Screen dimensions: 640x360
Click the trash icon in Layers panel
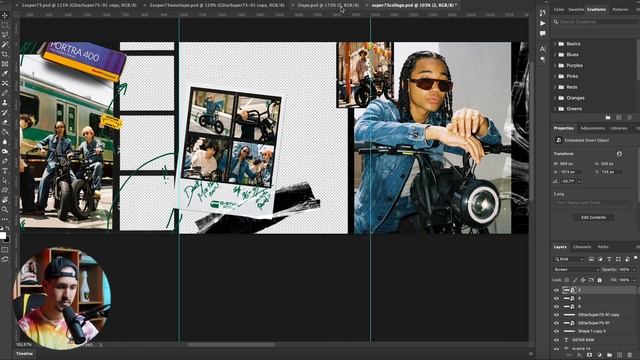pos(630,355)
